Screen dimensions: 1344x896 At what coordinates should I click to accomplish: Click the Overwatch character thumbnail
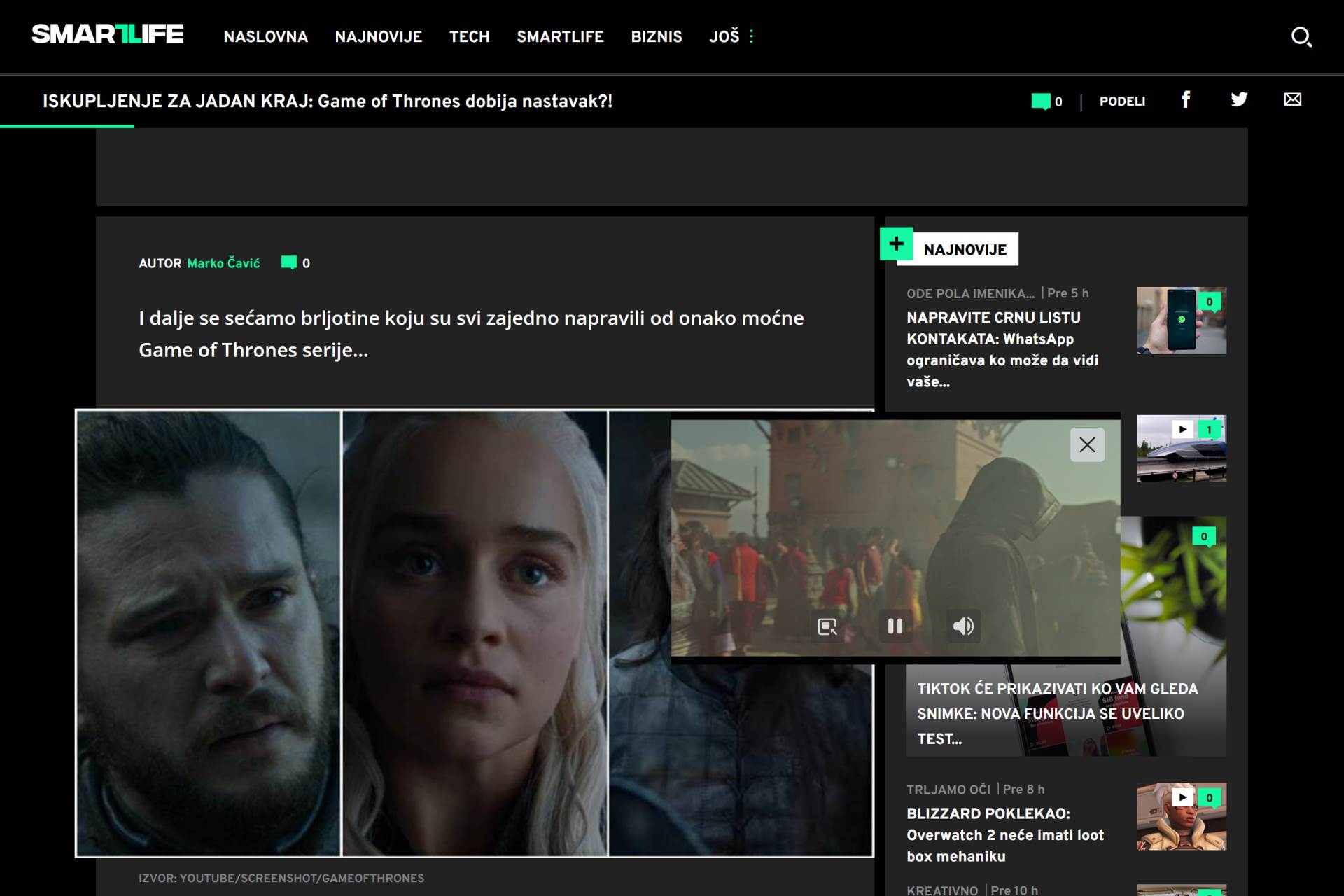pos(1181,817)
